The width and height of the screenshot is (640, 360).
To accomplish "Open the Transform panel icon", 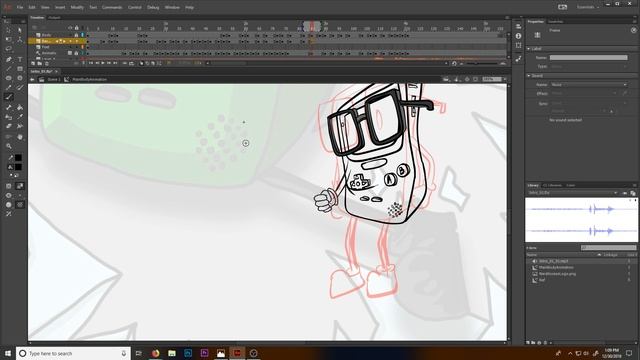I will coord(518,45).
